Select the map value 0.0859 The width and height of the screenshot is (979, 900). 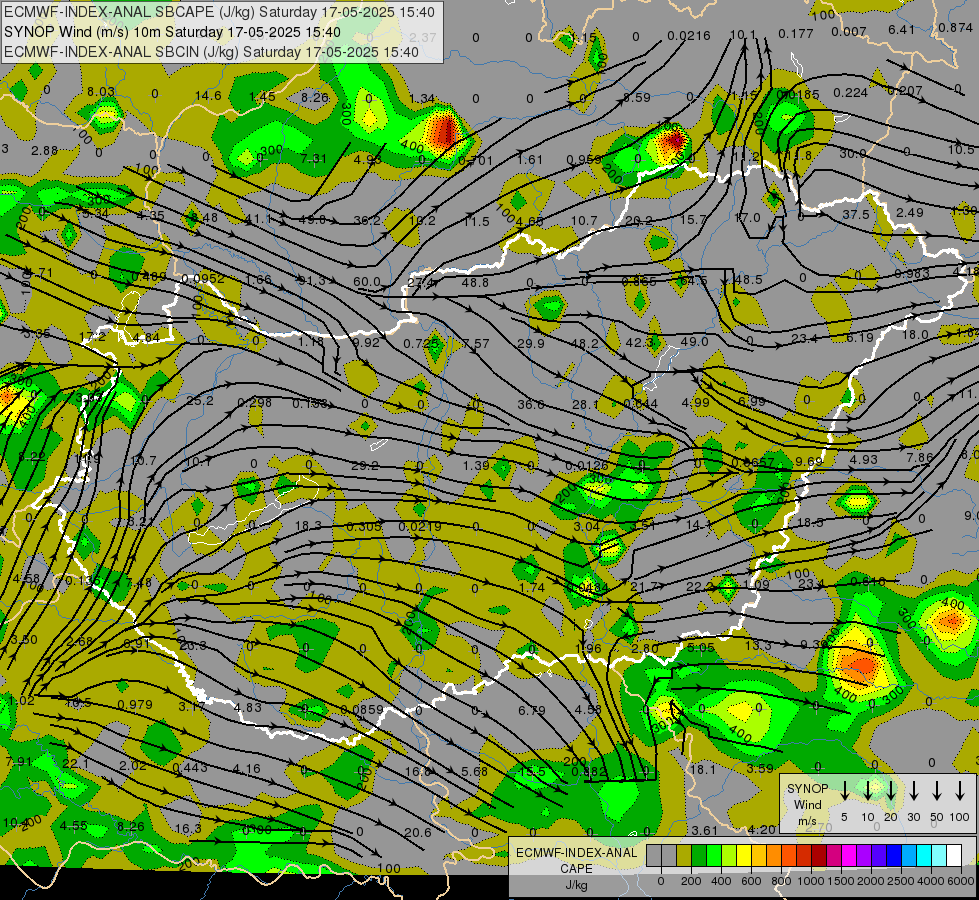click(362, 710)
